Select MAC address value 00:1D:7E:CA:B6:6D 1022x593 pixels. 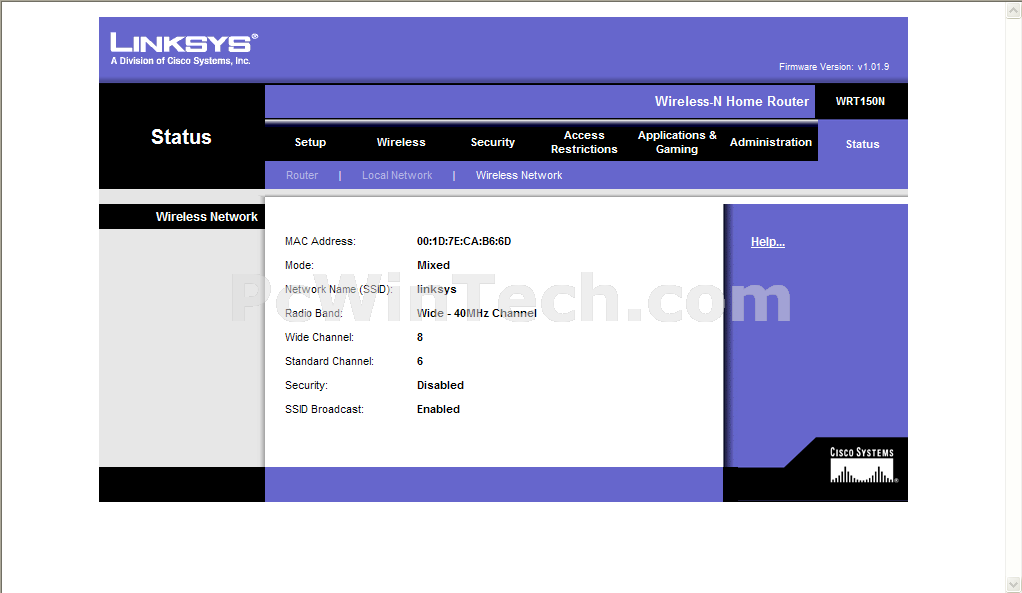coord(464,241)
